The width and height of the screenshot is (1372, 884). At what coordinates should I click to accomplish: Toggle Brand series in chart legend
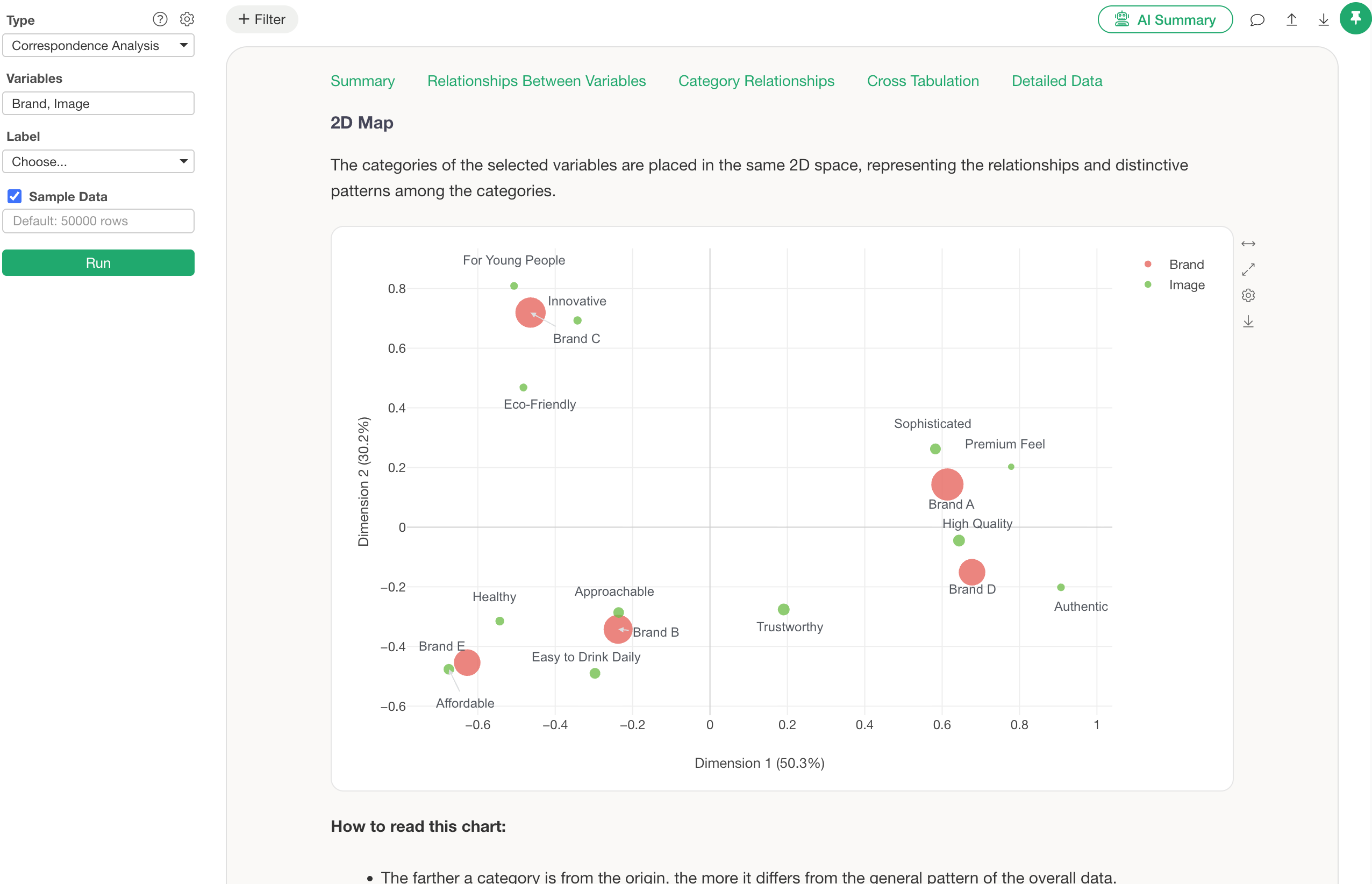tap(1174, 264)
